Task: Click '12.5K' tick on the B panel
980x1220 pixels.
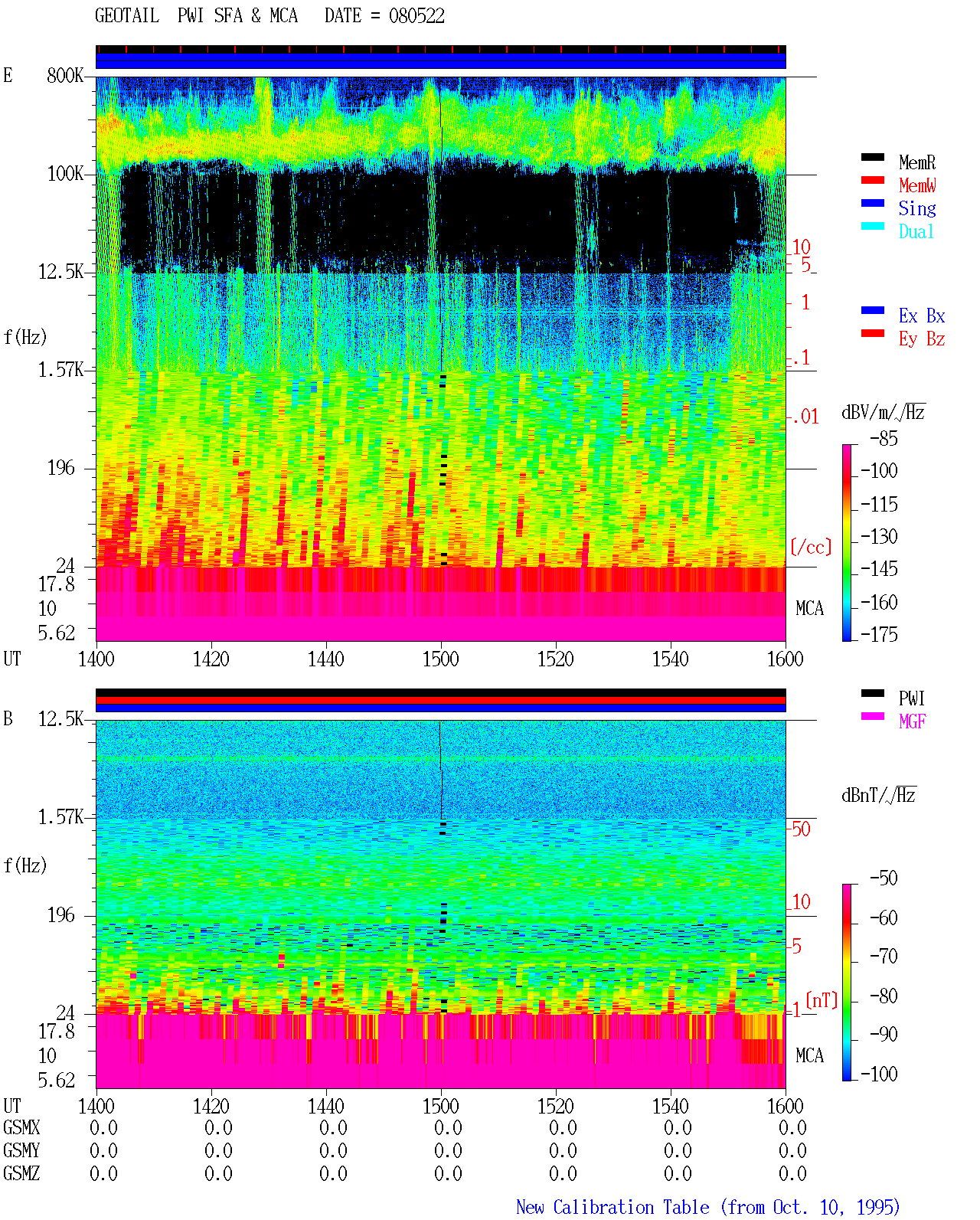Action: point(60,719)
